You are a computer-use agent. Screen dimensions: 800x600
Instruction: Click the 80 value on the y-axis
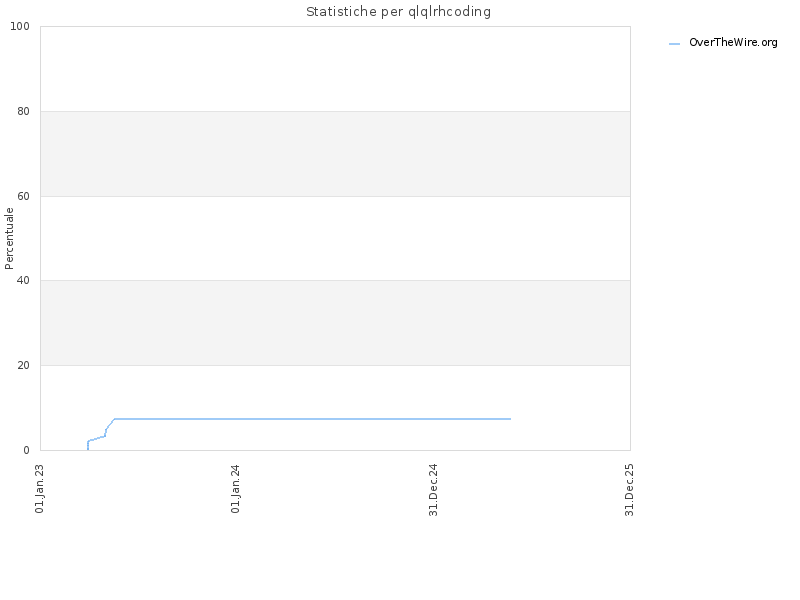point(23,111)
